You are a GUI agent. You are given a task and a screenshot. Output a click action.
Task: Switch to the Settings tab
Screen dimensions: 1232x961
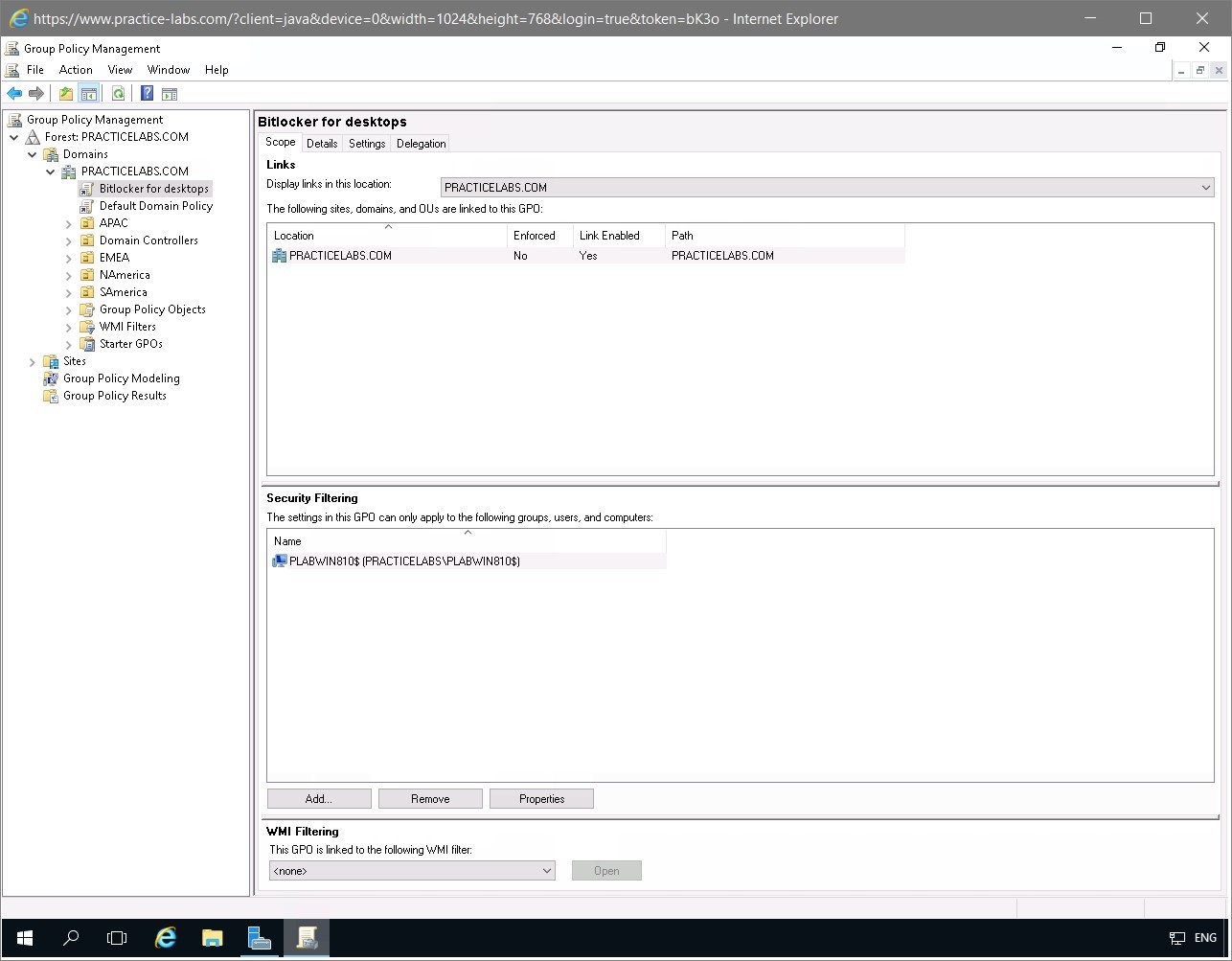(x=366, y=143)
